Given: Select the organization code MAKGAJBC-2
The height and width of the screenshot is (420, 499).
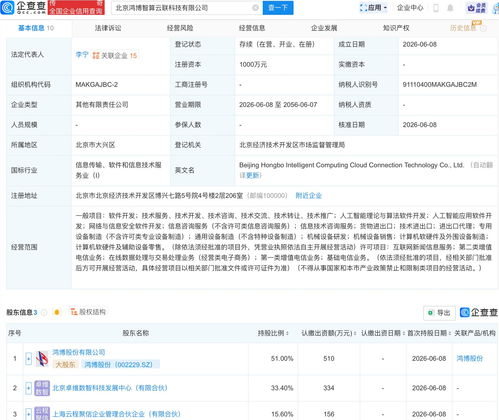Looking at the screenshot, I should (97, 85).
